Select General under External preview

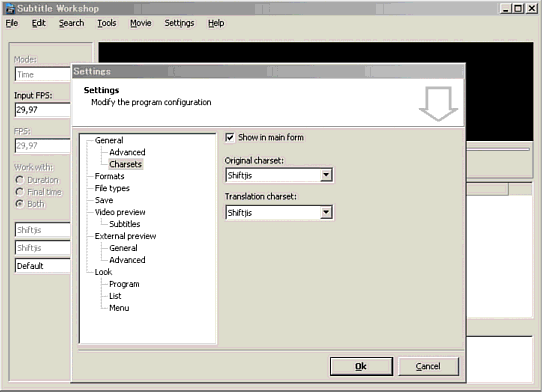123,248
